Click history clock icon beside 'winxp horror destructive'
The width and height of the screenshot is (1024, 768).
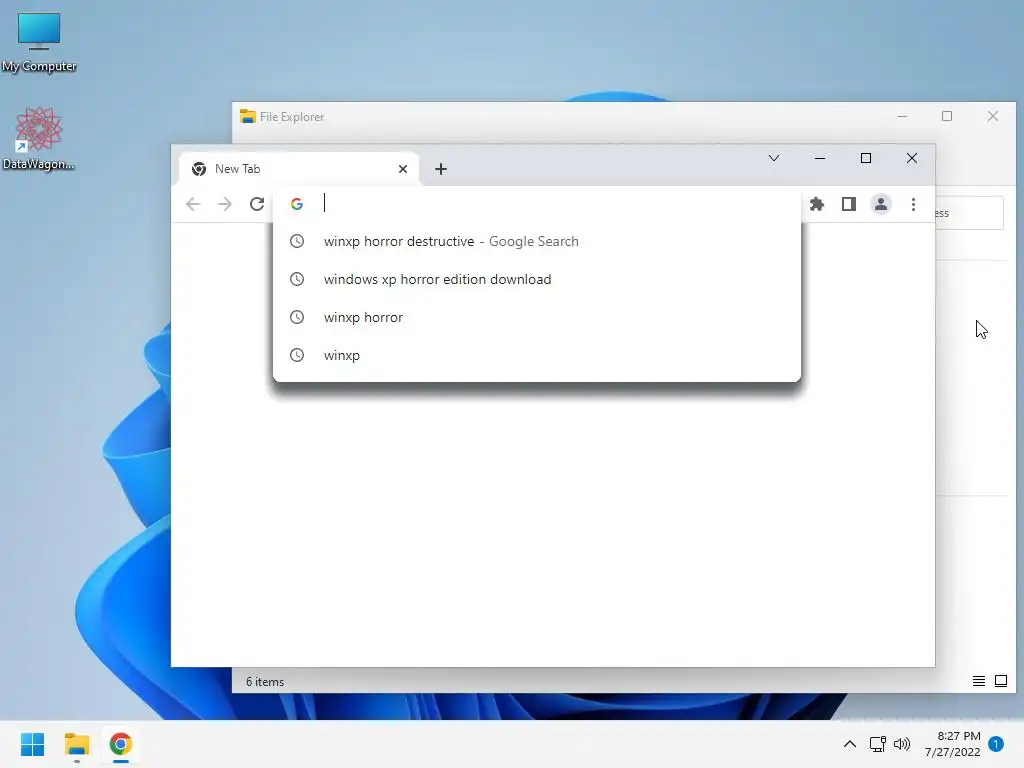point(296,241)
